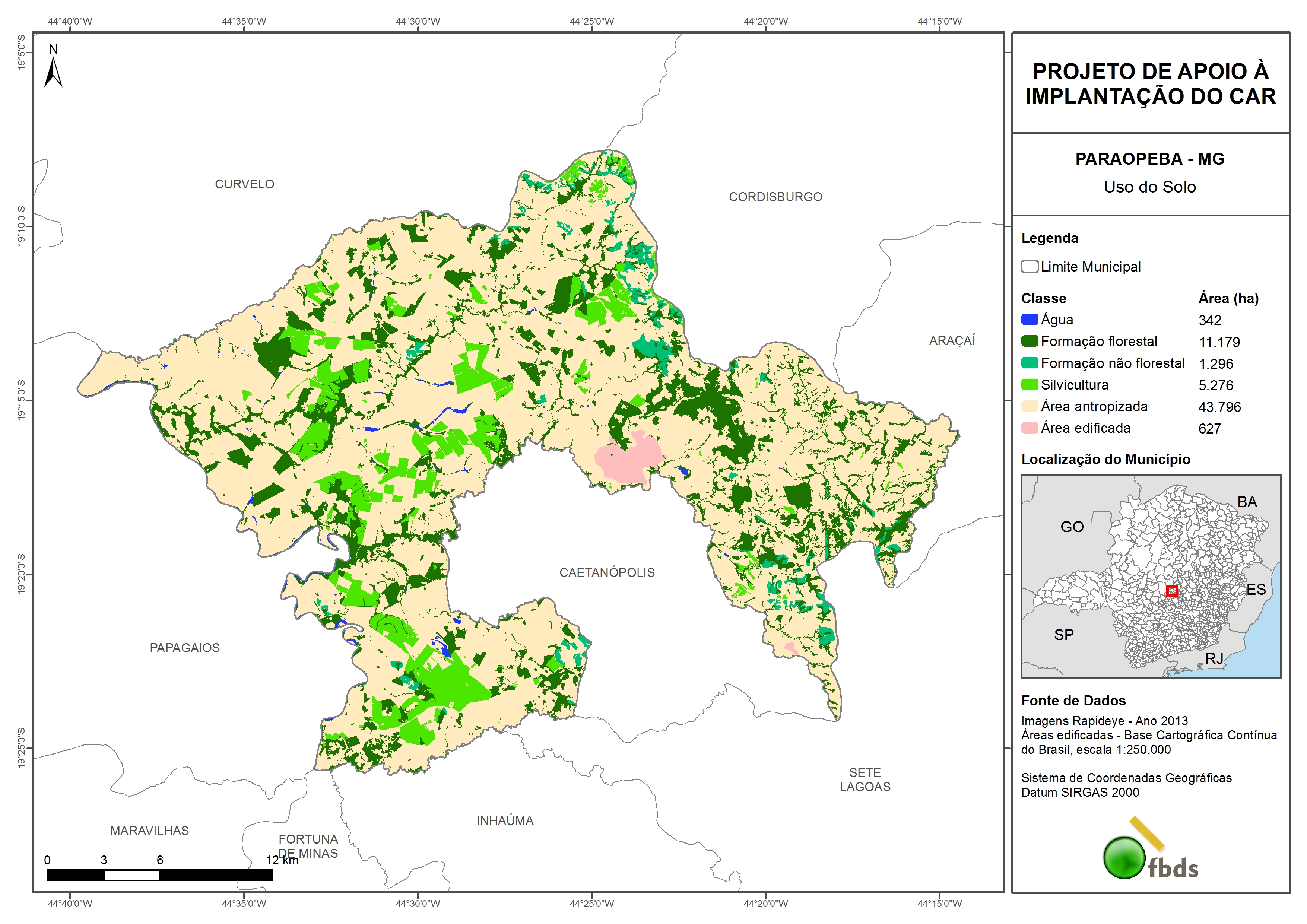1307x924 pixels.
Task: Click the CURVELO municipality label
Action: coord(244,184)
